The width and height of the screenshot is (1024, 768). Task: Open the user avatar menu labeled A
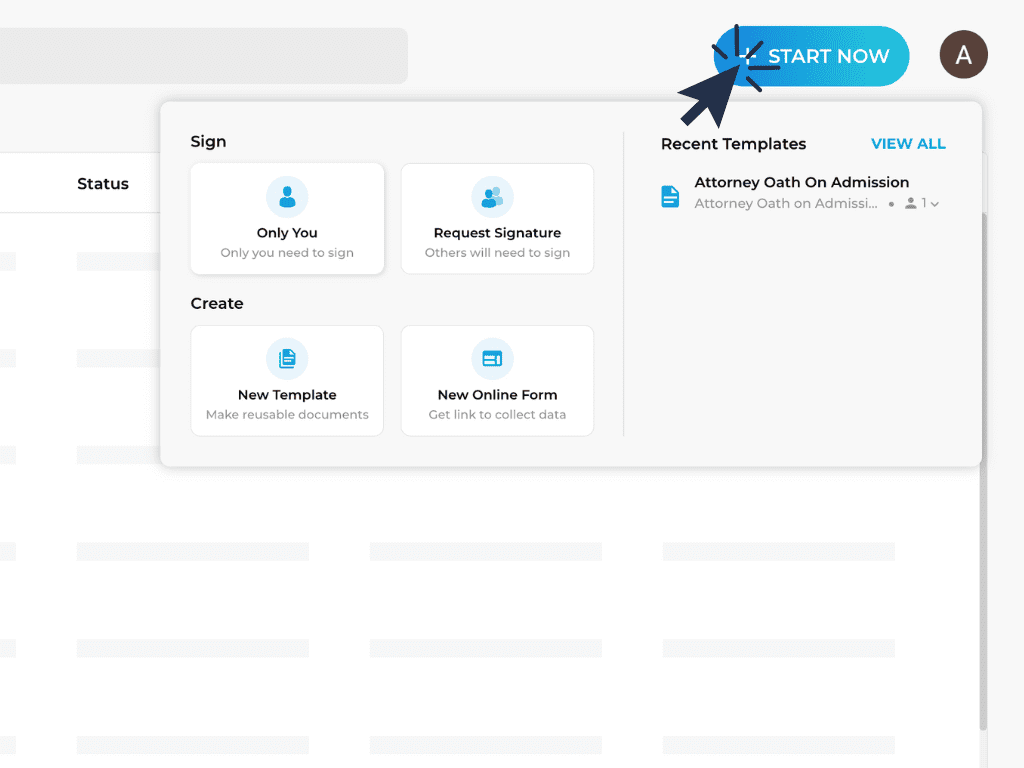tap(963, 55)
